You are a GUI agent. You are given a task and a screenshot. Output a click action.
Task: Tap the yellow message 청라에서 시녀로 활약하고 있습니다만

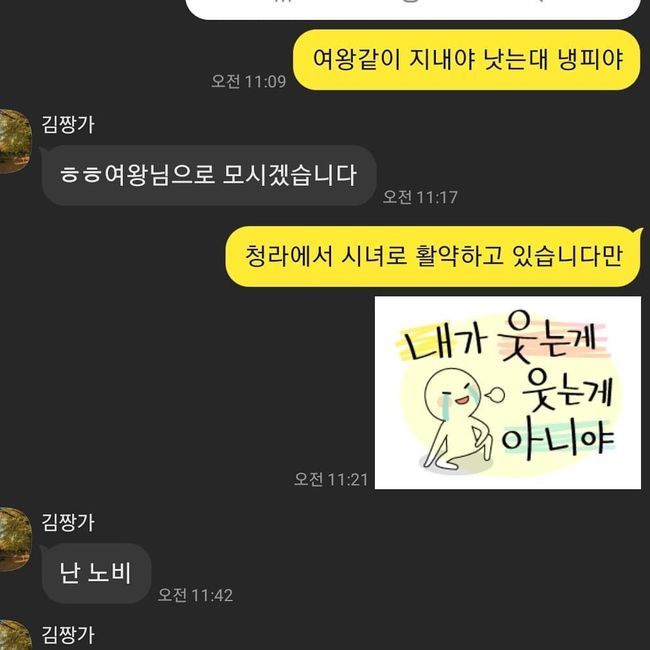coord(433,256)
